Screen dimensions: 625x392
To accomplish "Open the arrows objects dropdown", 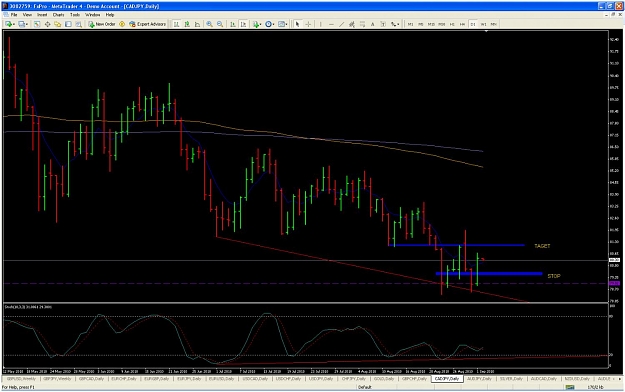I will click(395, 24).
